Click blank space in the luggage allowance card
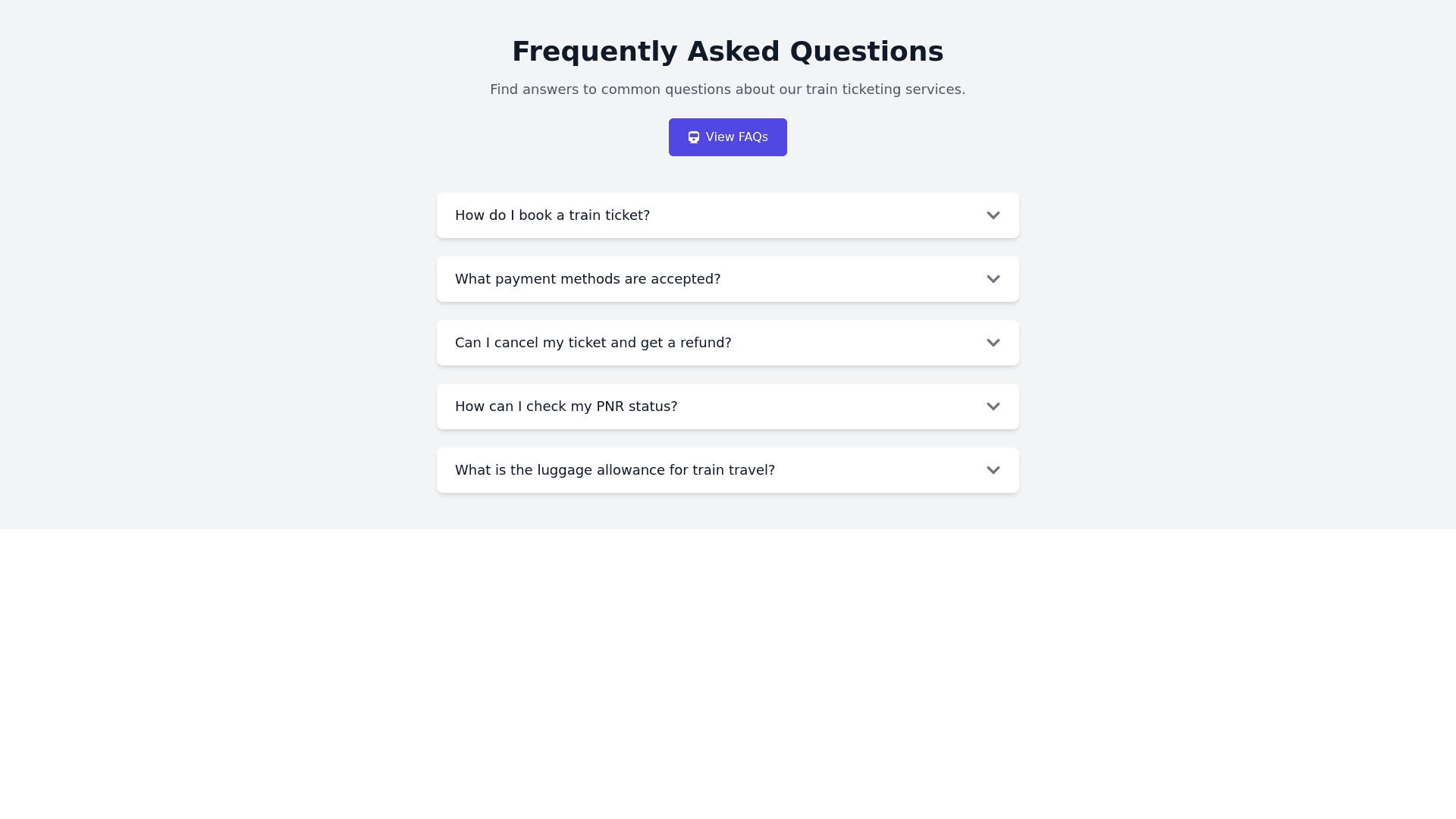This screenshot has height=819, width=1456. [x=880, y=470]
